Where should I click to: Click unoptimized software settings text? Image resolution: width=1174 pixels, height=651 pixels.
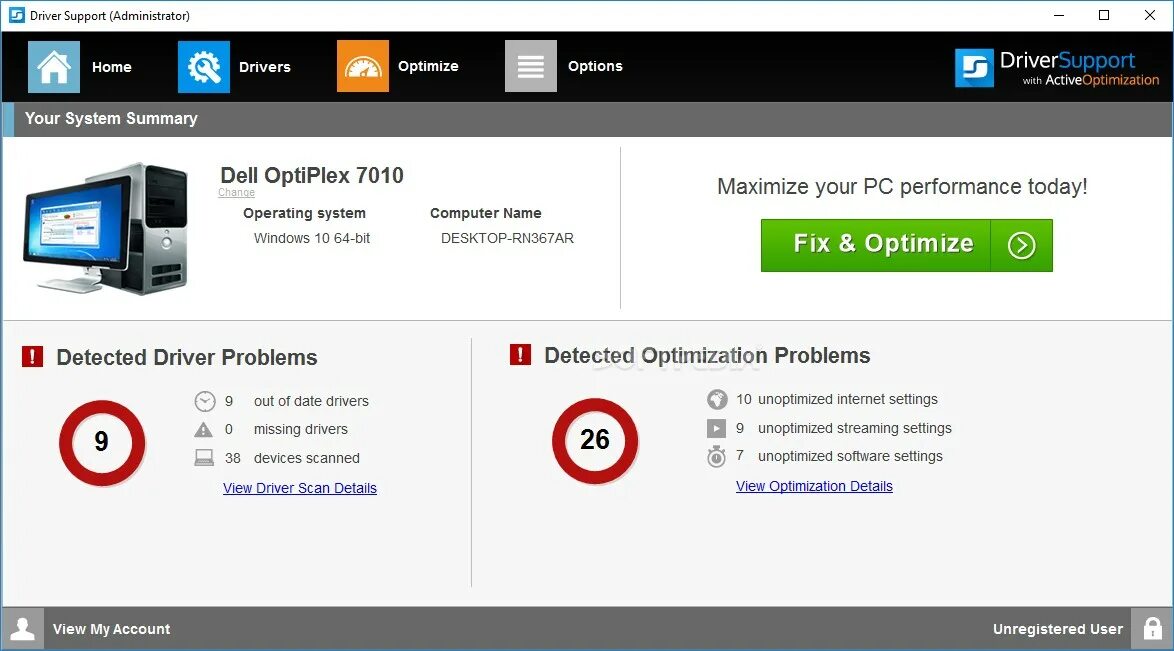[x=850, y=456]
